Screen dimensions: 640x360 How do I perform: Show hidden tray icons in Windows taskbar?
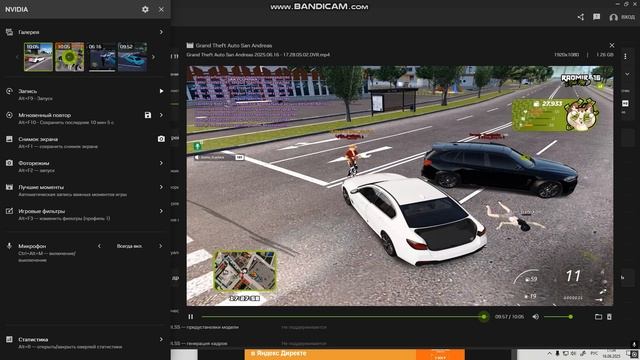549,353
